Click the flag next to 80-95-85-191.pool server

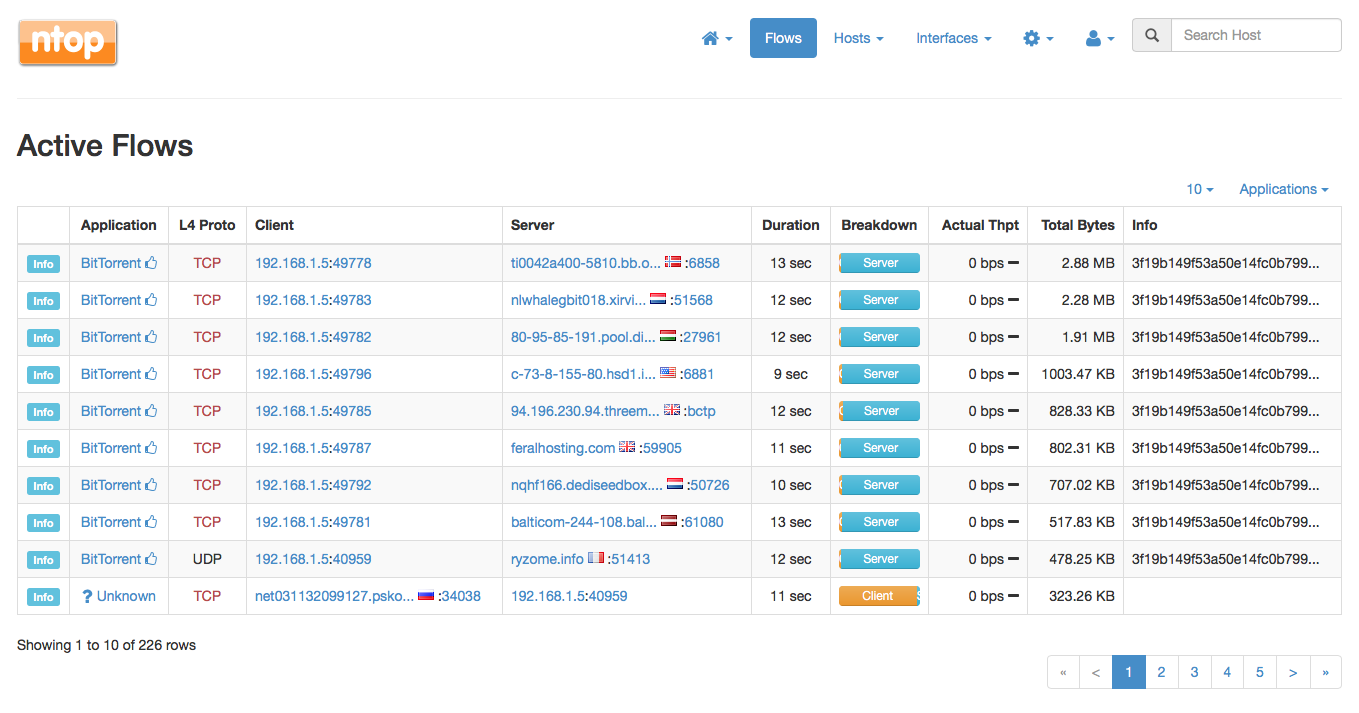[x=668, y=336]
